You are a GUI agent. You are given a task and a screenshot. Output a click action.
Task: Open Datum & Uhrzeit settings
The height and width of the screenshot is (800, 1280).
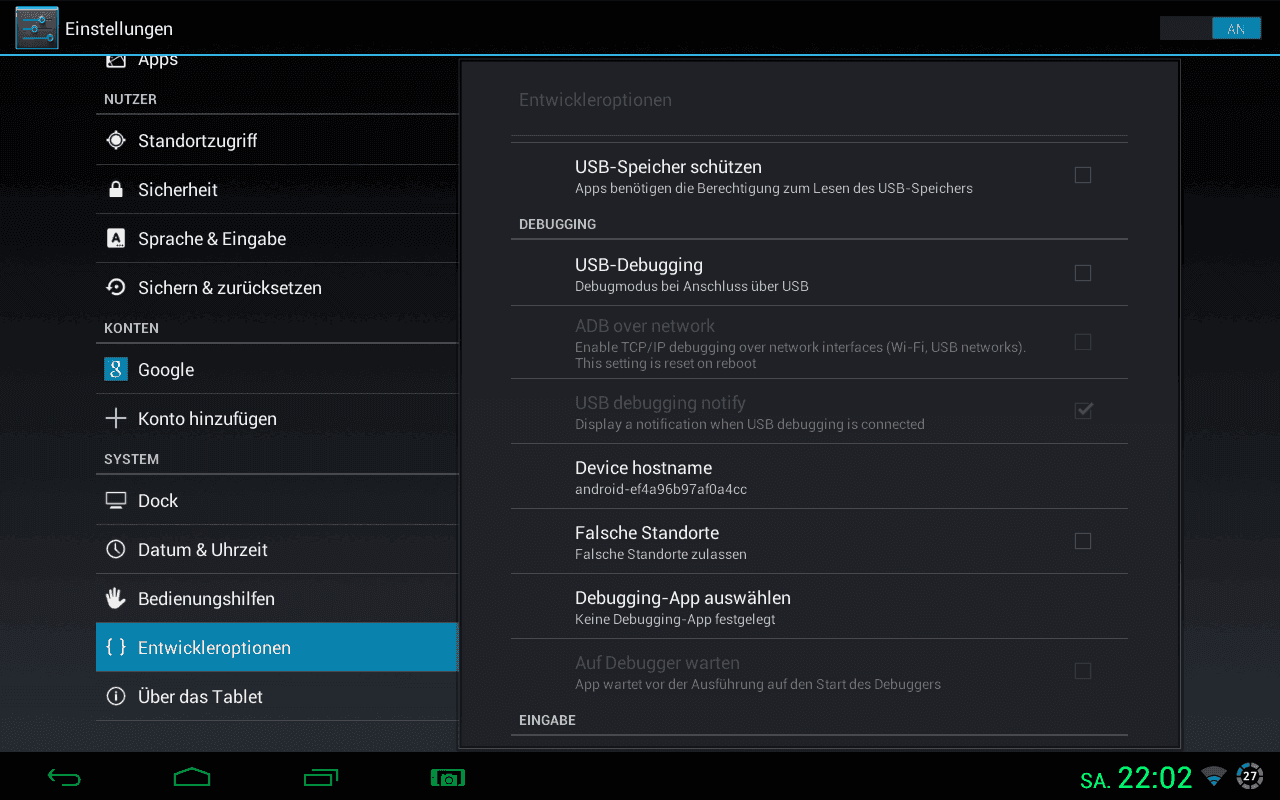277,549
